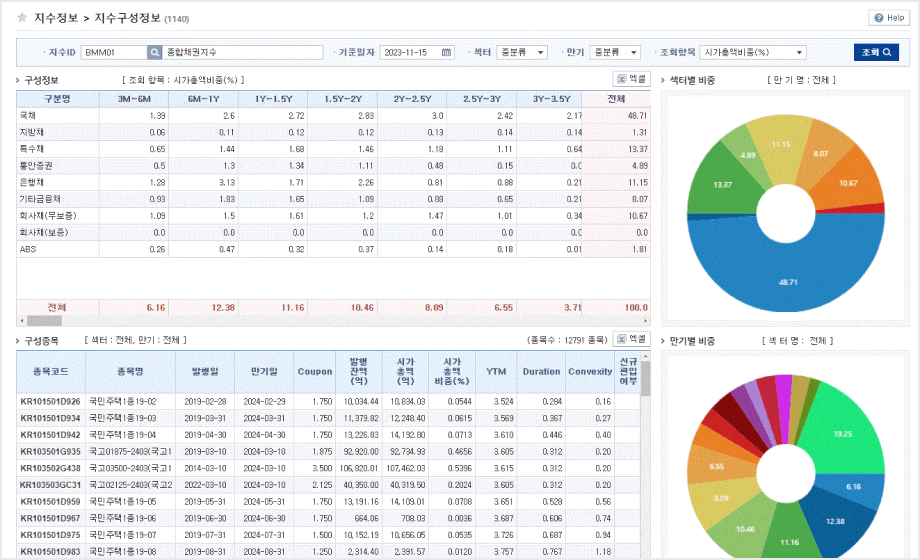Click the 48.71 total cell for 국채
This screenshot has width=920, height=560.
tap(616, 116)
